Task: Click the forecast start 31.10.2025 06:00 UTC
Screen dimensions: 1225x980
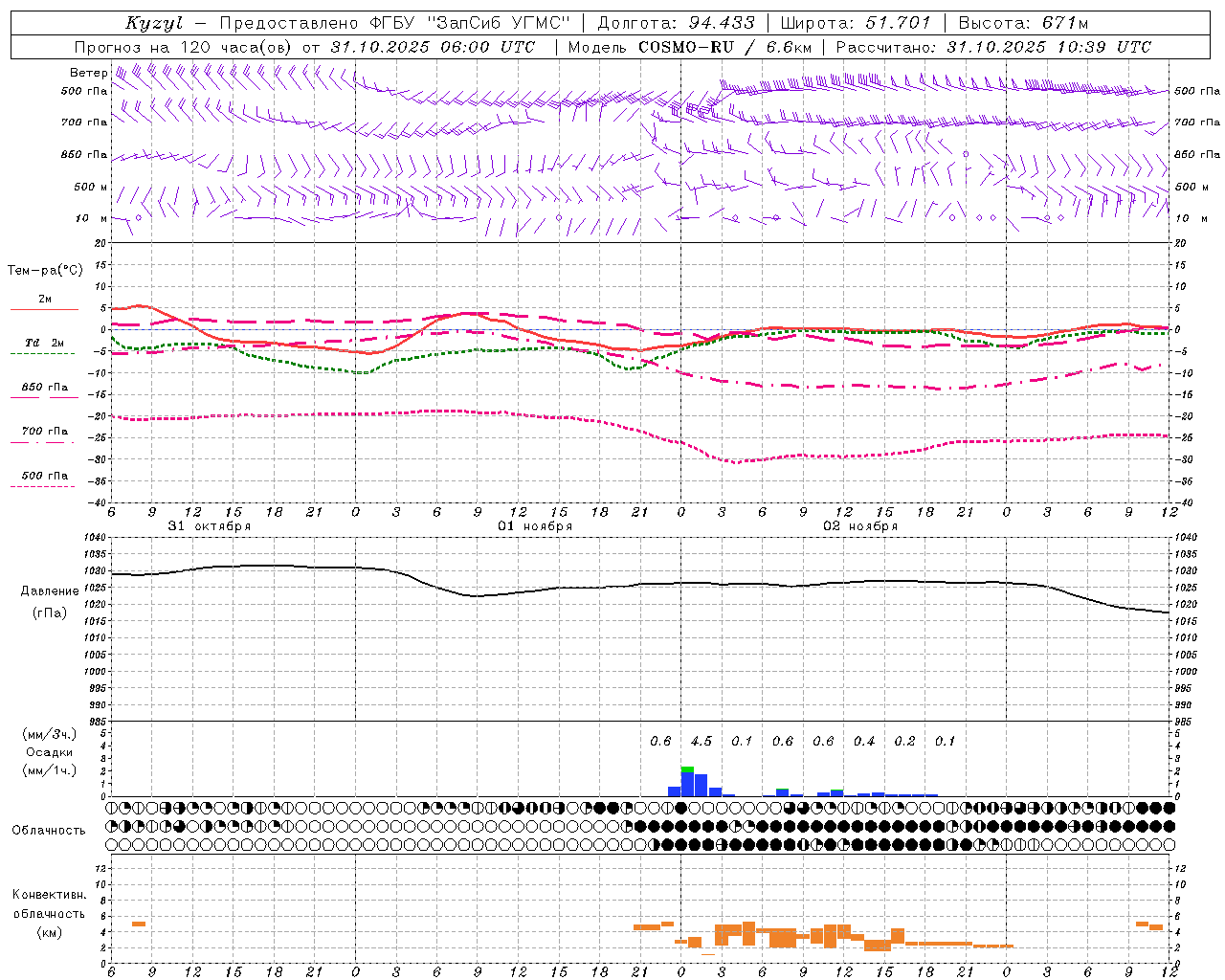Action: click(x=433, y=47)
